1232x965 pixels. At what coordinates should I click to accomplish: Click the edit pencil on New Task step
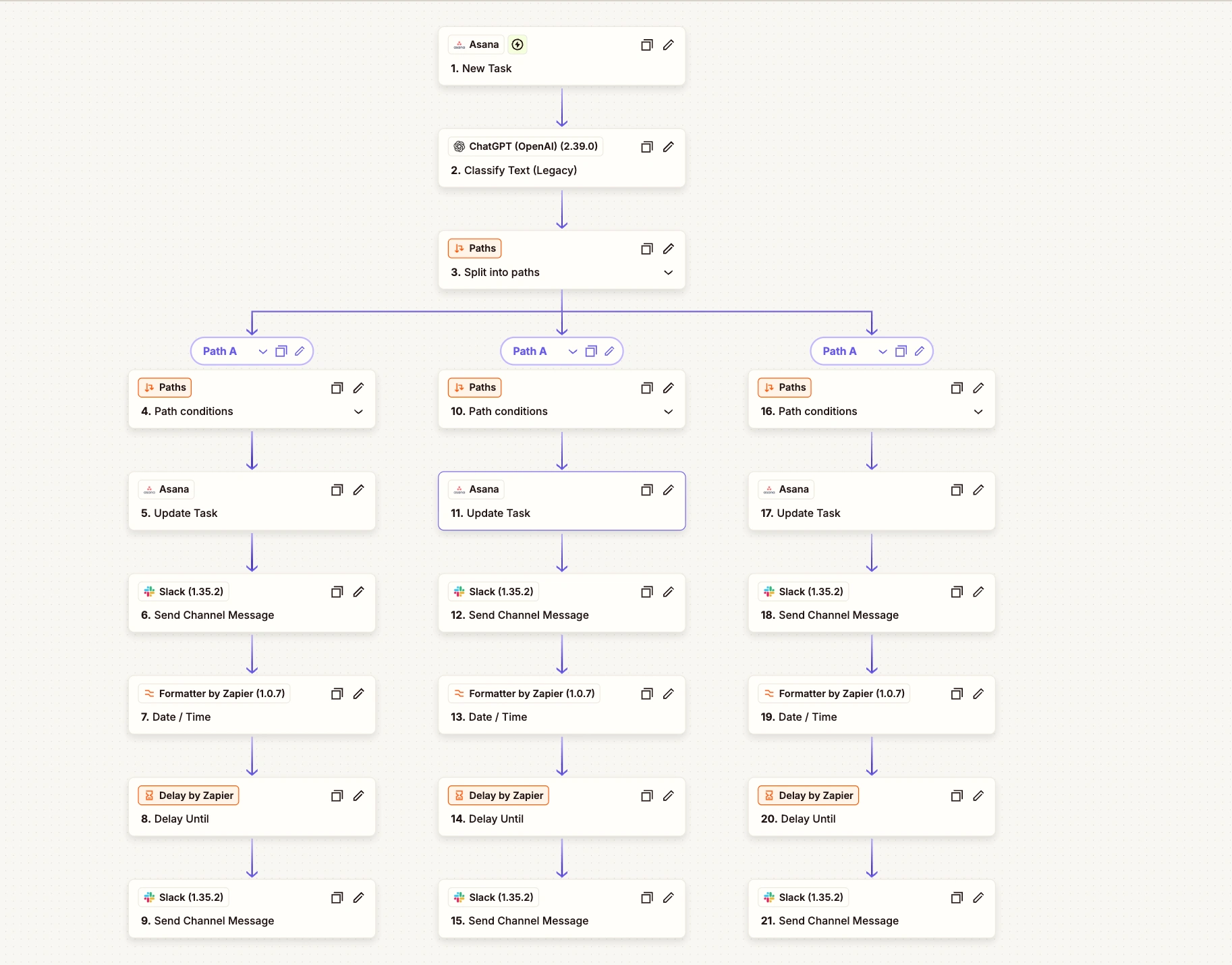(x=668, y=45)
